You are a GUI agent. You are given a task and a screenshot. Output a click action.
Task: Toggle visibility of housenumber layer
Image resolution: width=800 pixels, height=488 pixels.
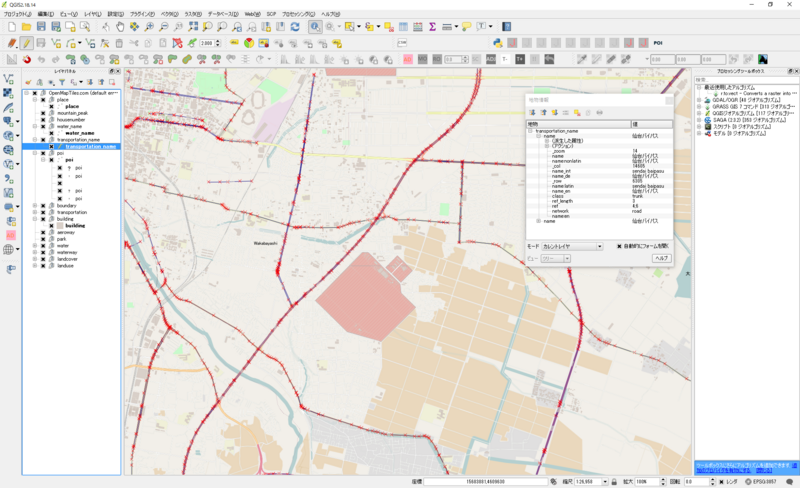[x=43, y=119]
